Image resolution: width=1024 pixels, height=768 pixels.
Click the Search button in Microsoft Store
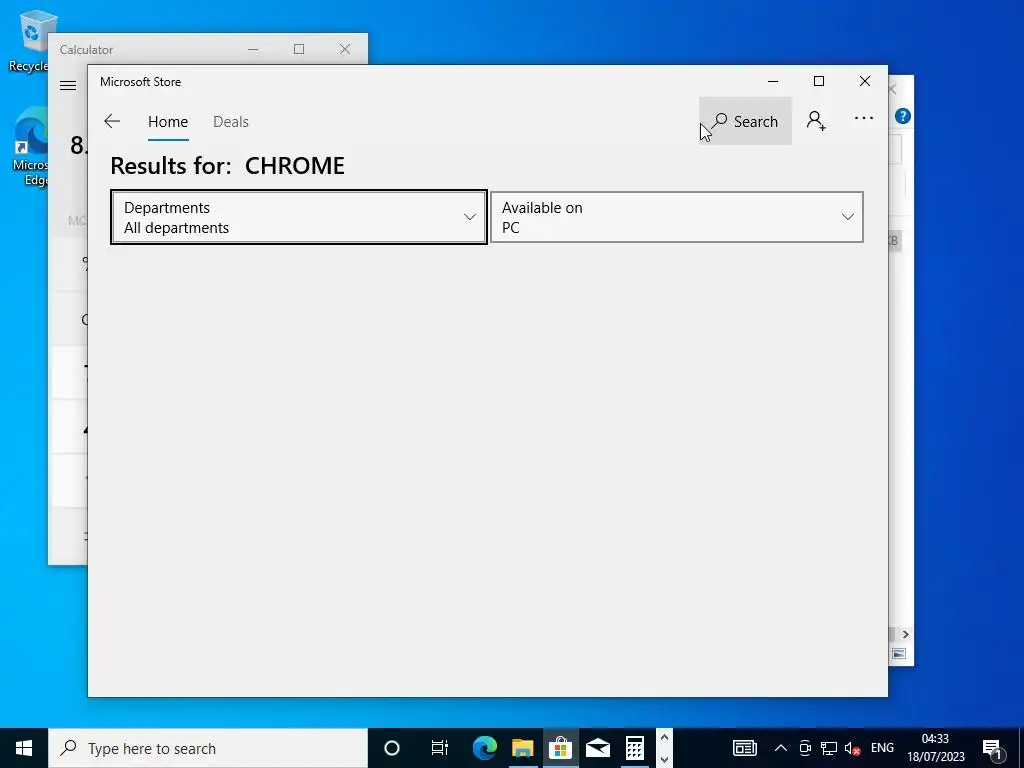745,121
